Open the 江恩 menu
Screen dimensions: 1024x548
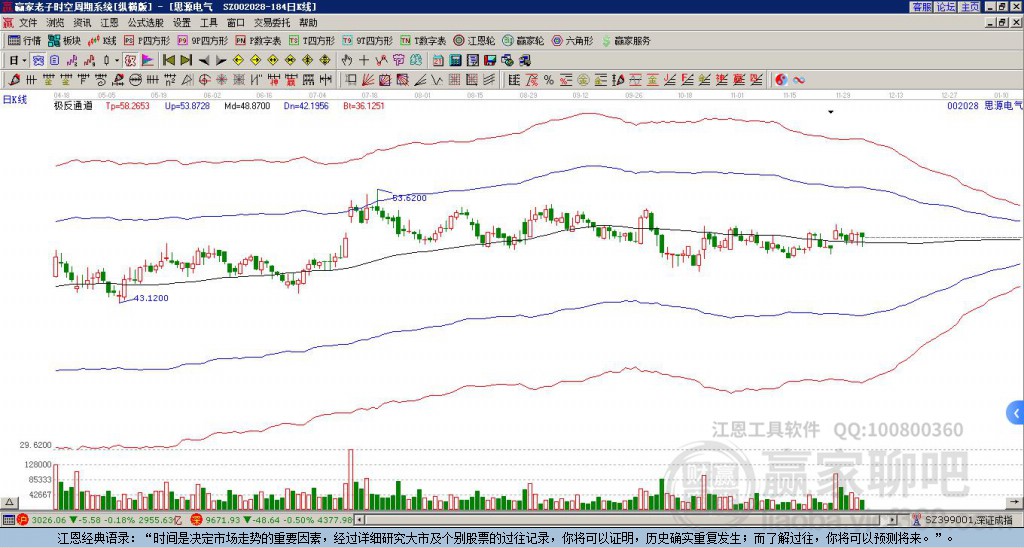pos(110,23)
